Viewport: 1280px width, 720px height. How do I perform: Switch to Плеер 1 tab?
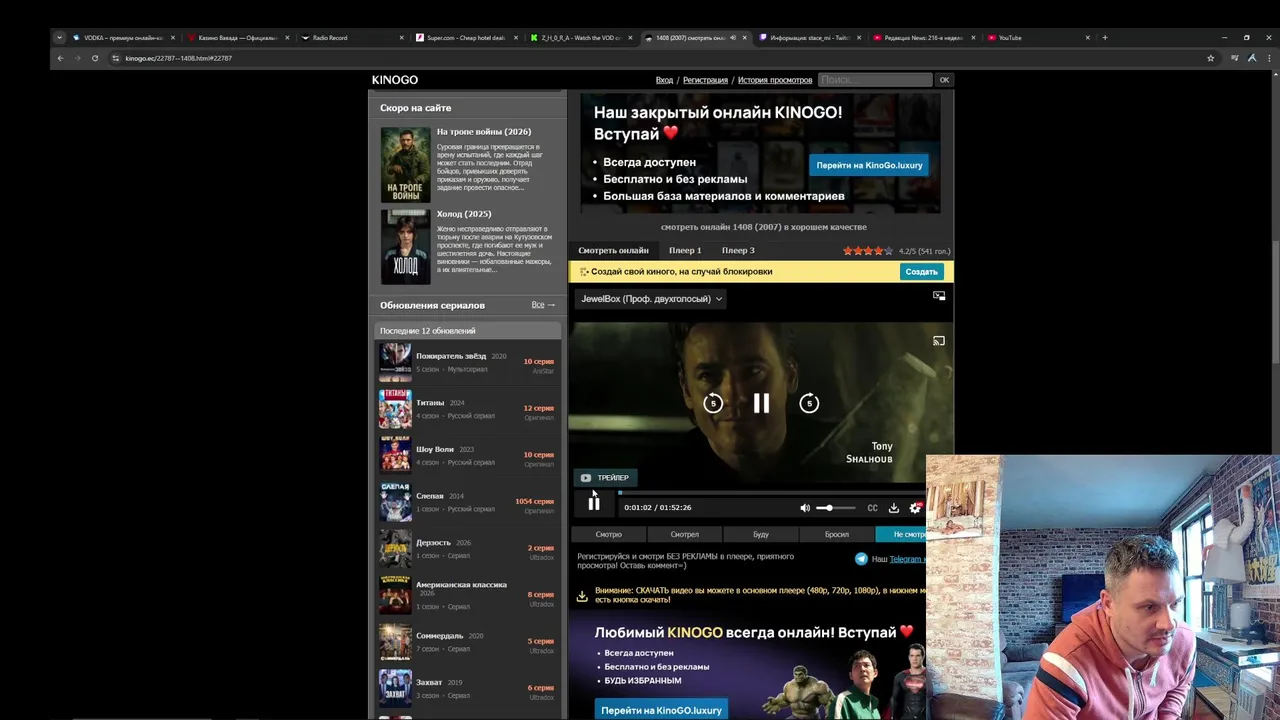point(685,250)
